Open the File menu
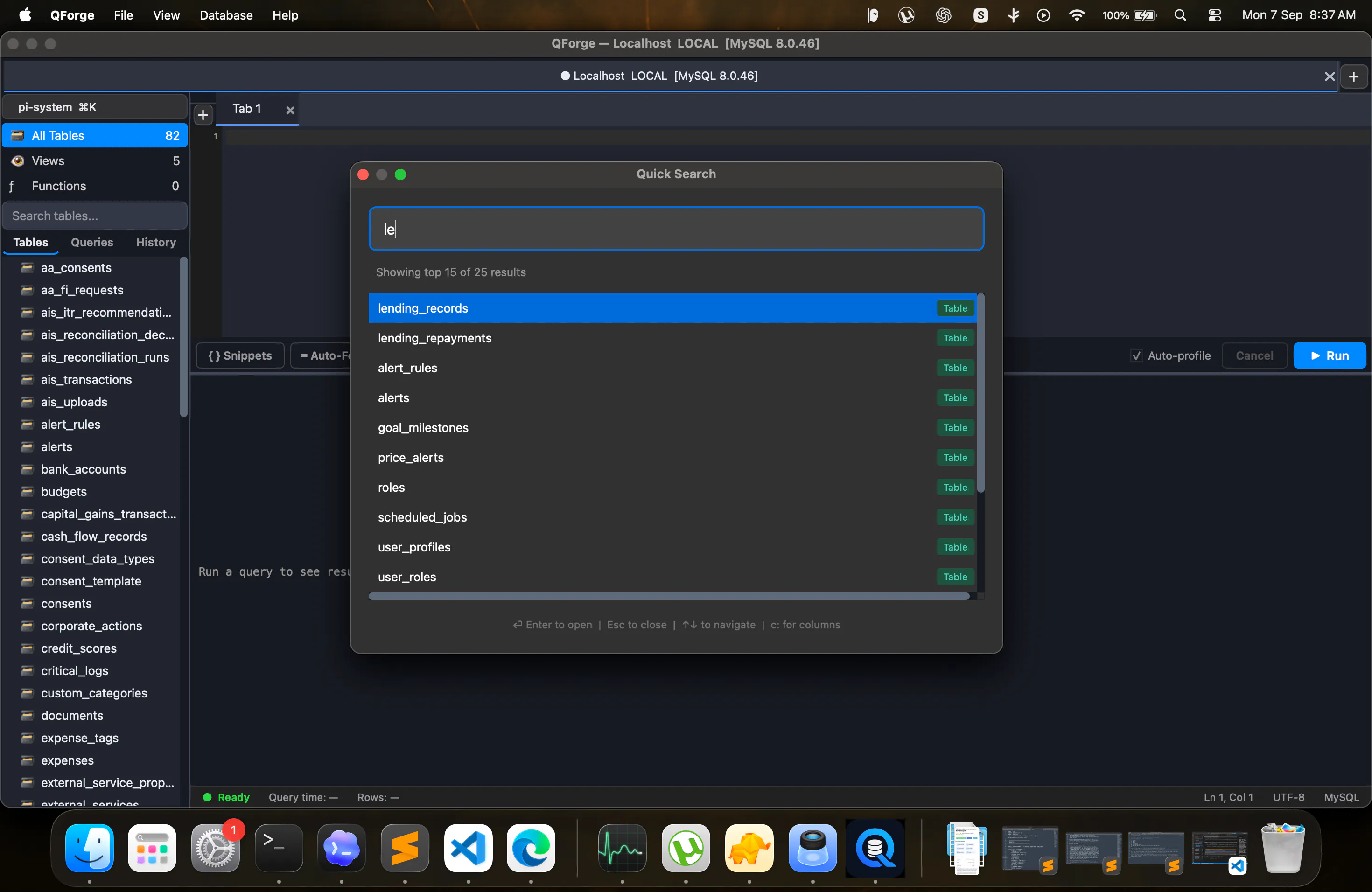 pyautogui.click(x=123, y=15)
